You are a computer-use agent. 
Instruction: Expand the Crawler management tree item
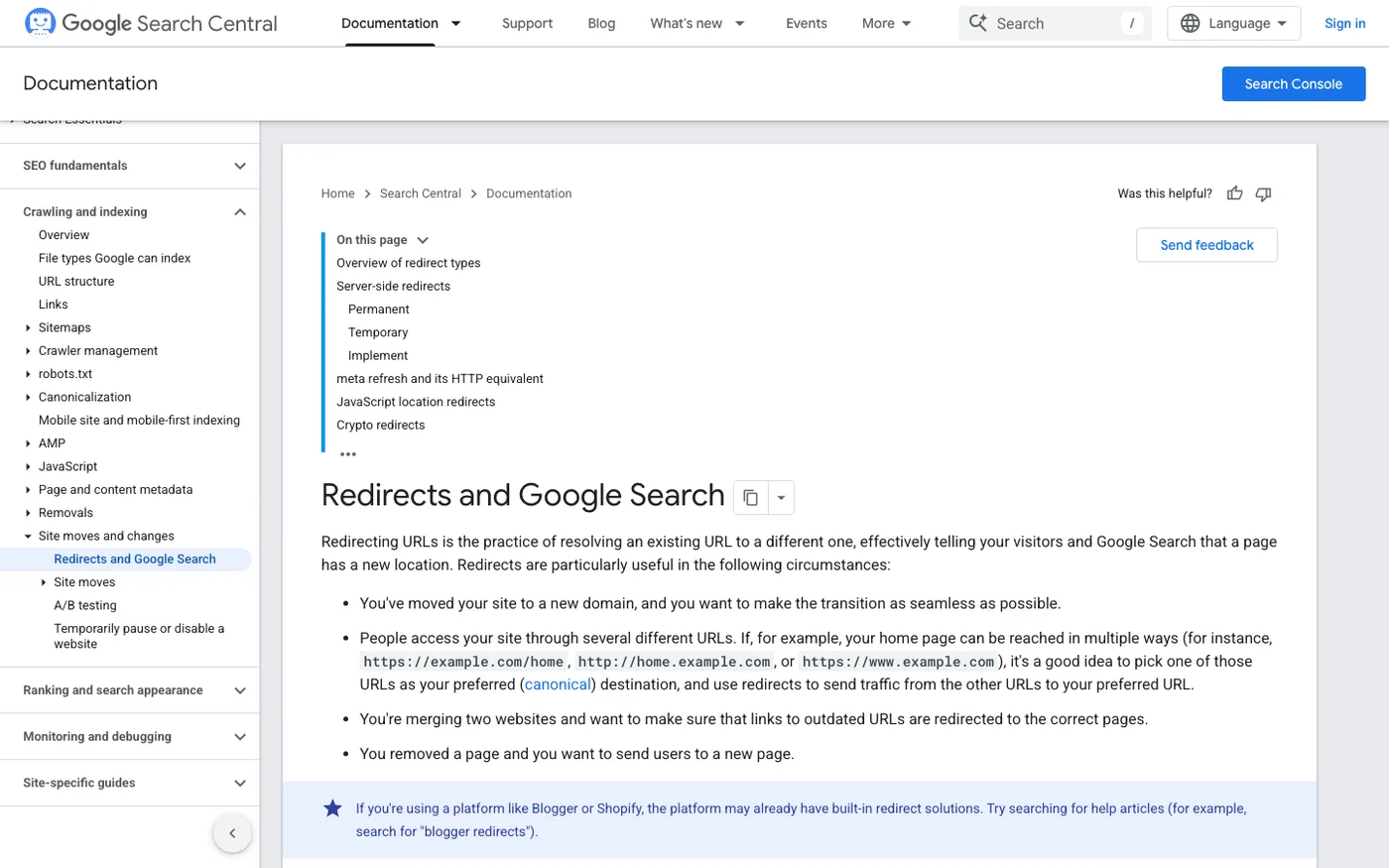click(x=28, y=351)
